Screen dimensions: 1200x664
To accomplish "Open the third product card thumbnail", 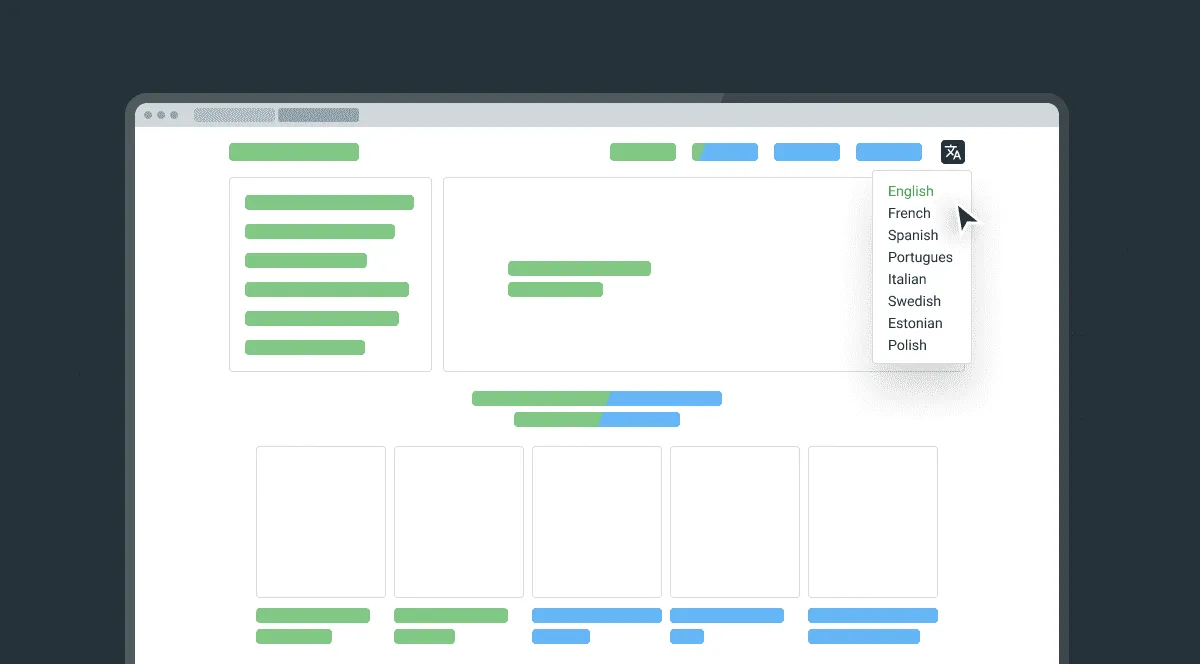I will click(596, 521).
